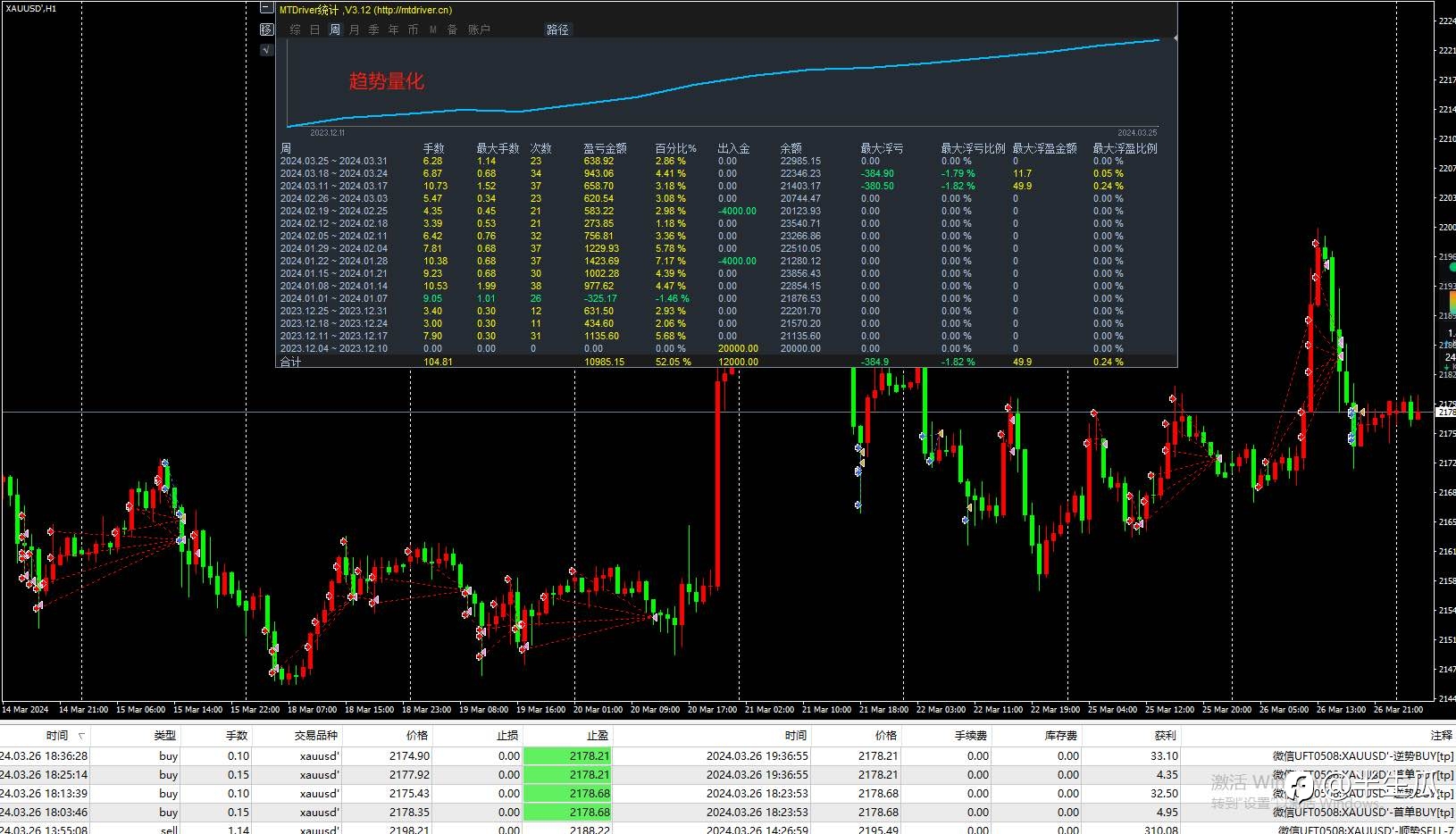
Task: Click the 止损 column header
Action: (506, 736)
